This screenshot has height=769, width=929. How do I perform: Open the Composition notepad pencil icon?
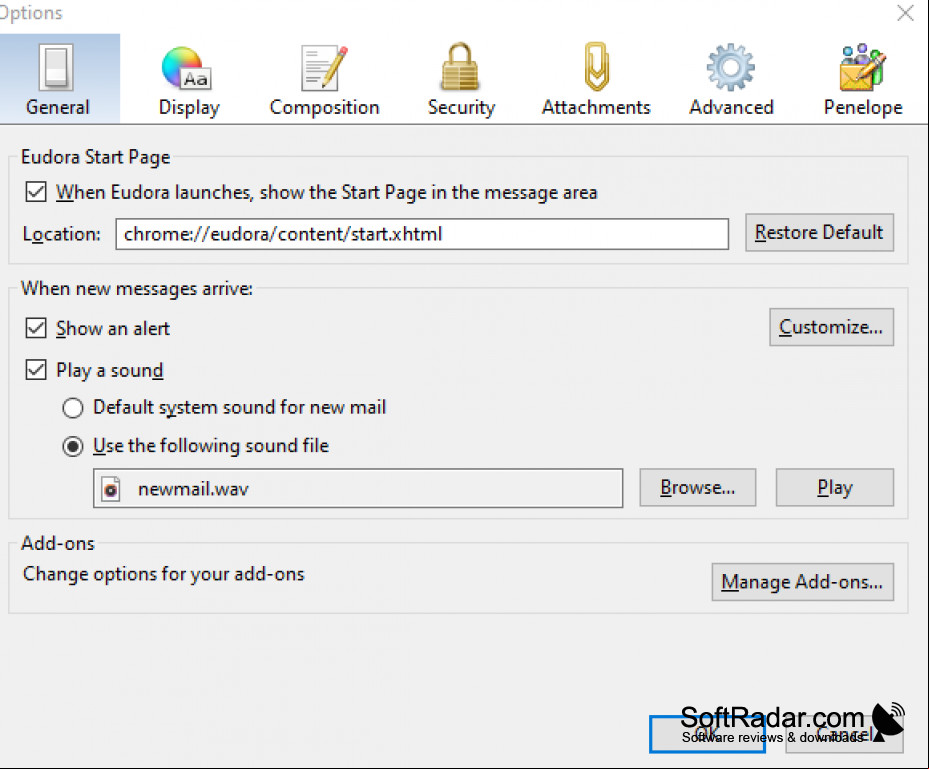(x=323, y=68)
